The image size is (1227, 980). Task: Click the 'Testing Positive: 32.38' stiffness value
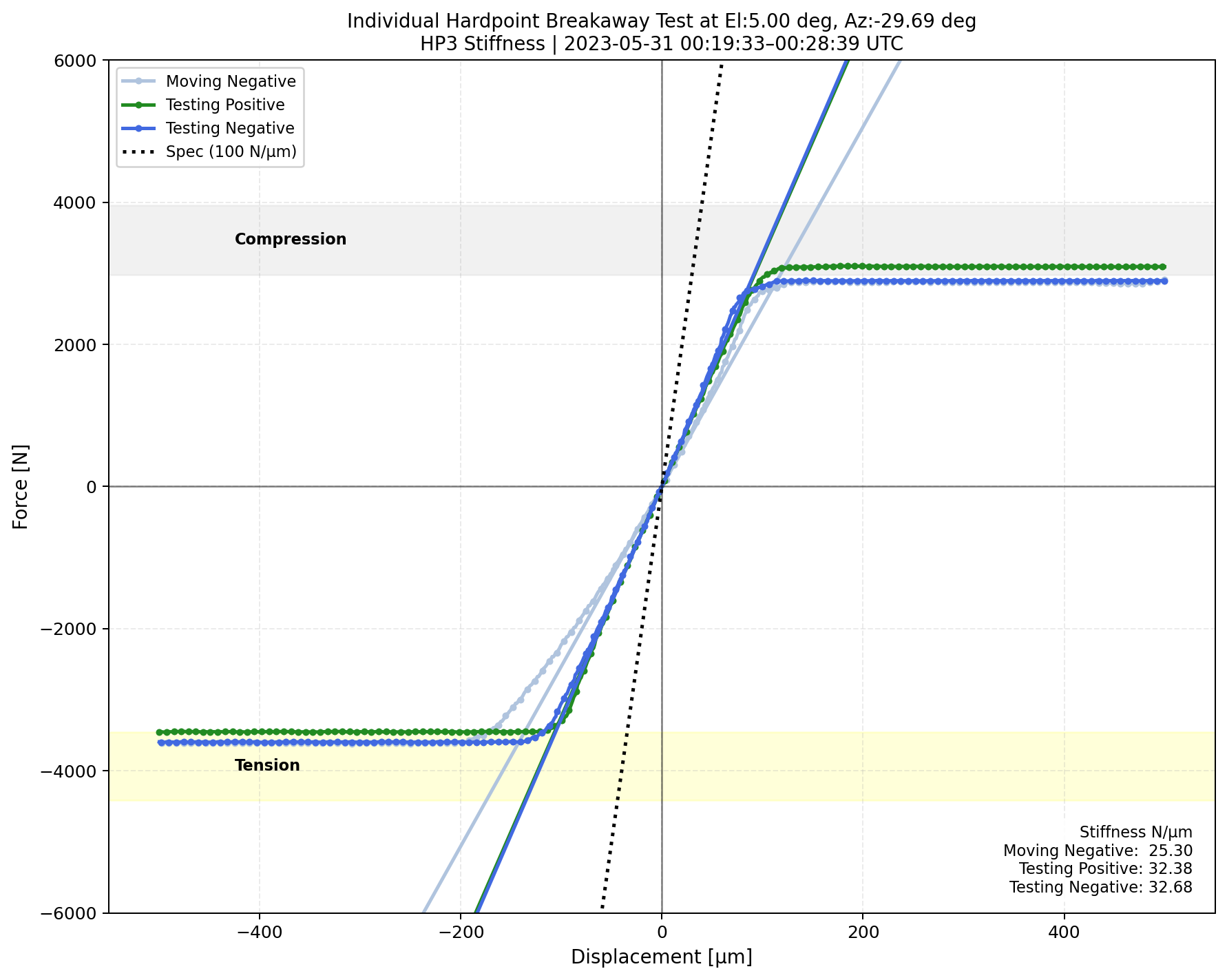tap(1105, 868)
